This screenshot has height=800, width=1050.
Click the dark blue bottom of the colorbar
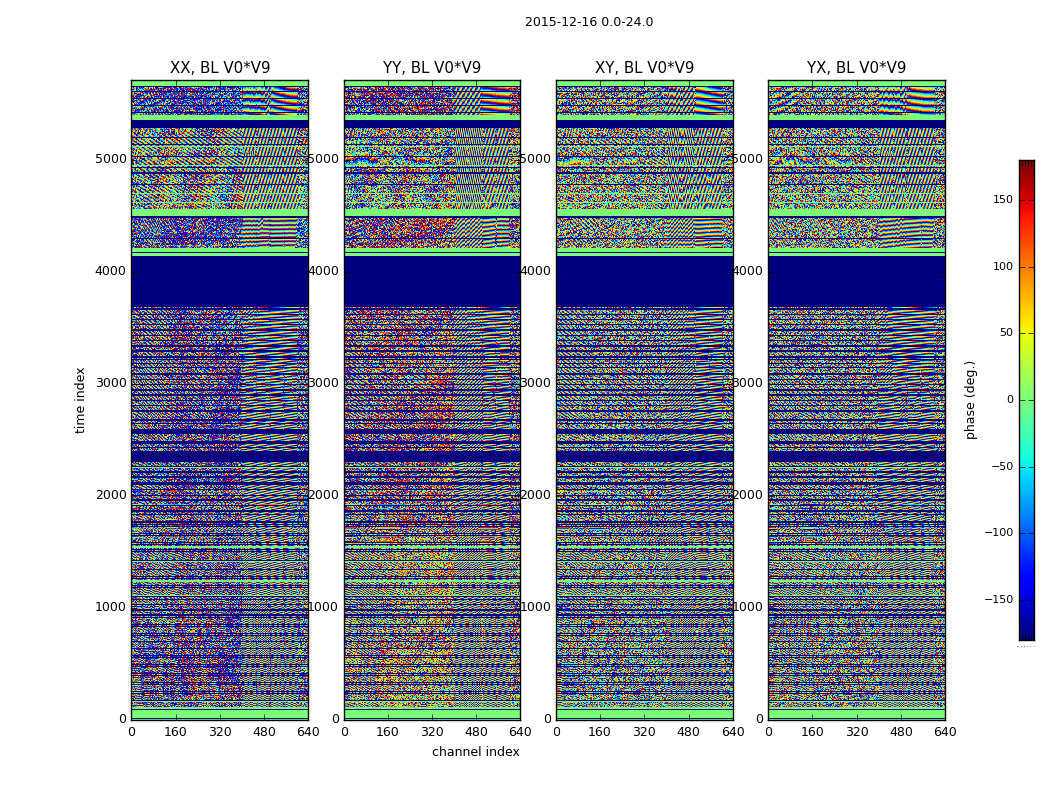1026,634
